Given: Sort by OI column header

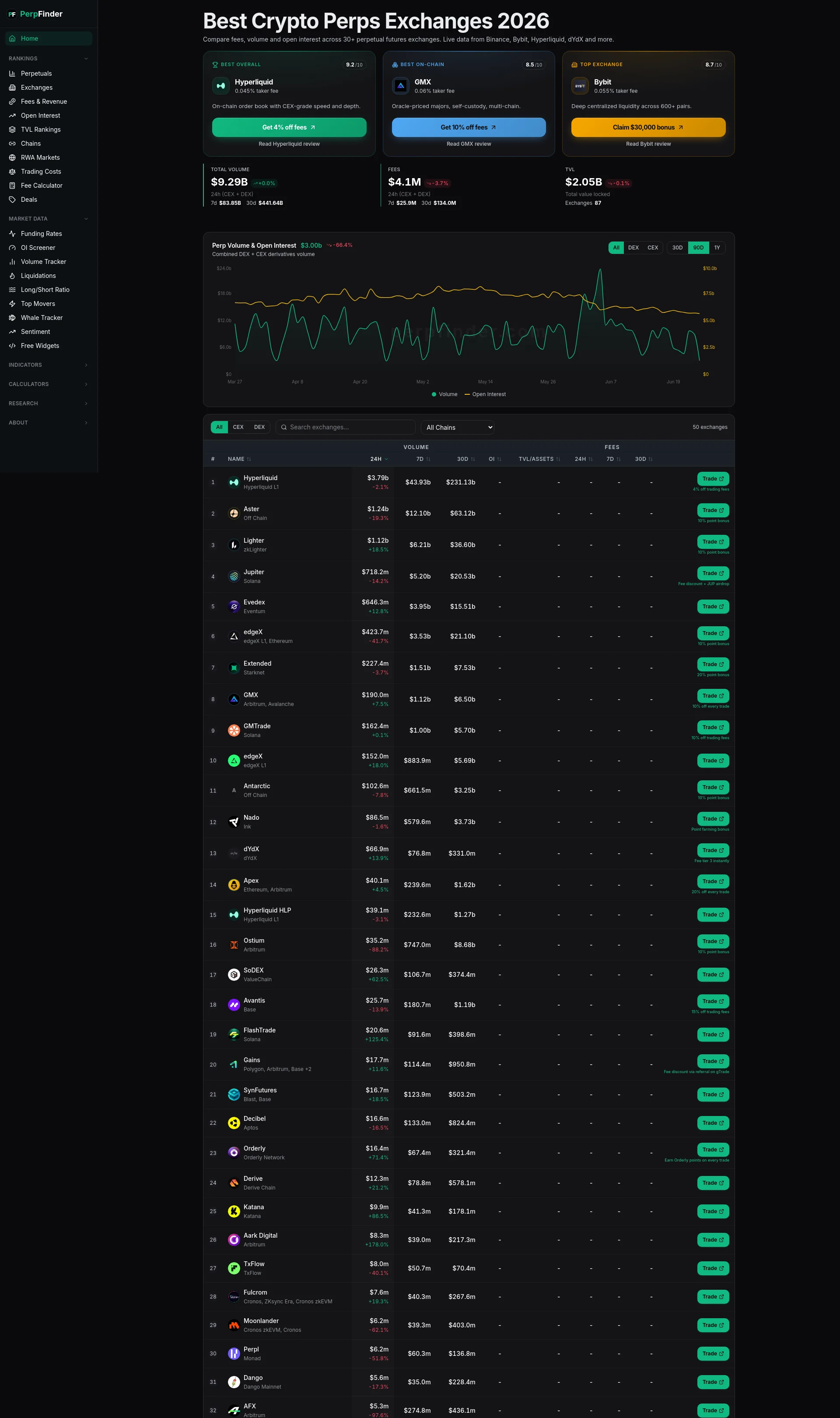Looking at the screenshot, I should 495,459.
